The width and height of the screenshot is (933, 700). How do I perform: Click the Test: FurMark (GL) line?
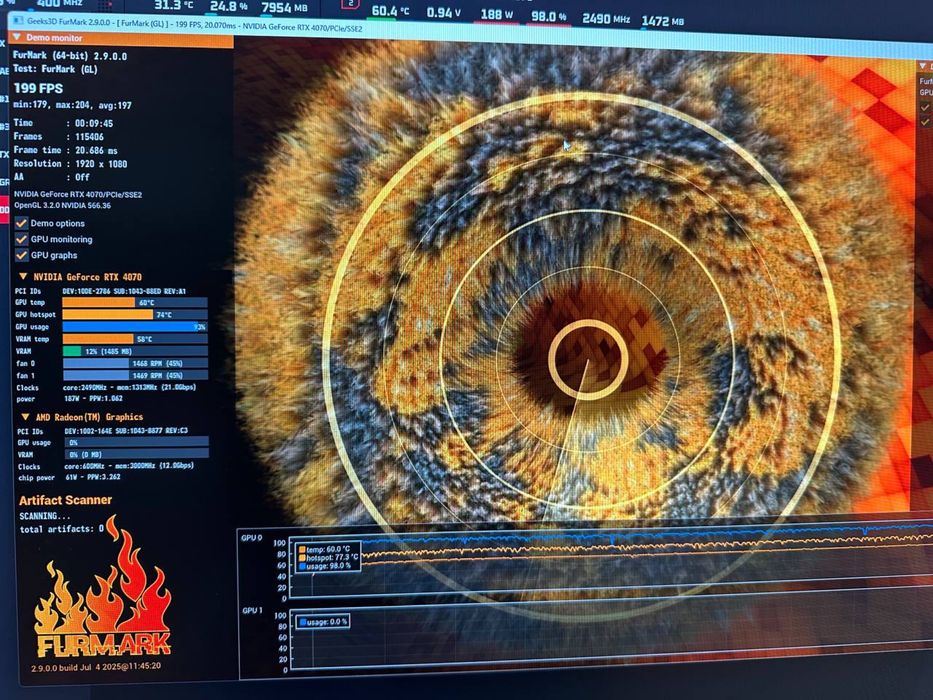tap(55, 69)
